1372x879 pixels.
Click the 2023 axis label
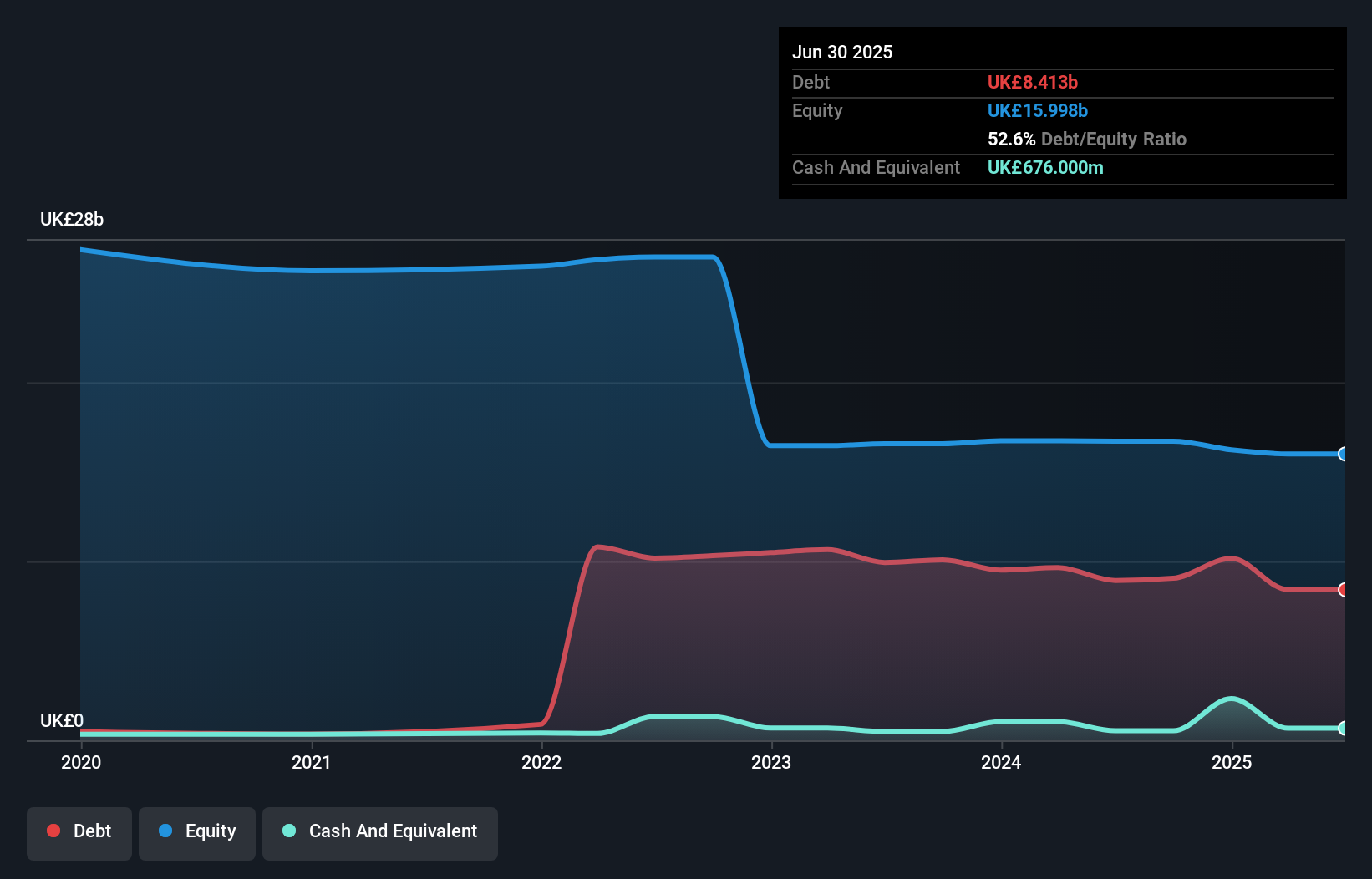pyautogui.click(x=772, y=762)
